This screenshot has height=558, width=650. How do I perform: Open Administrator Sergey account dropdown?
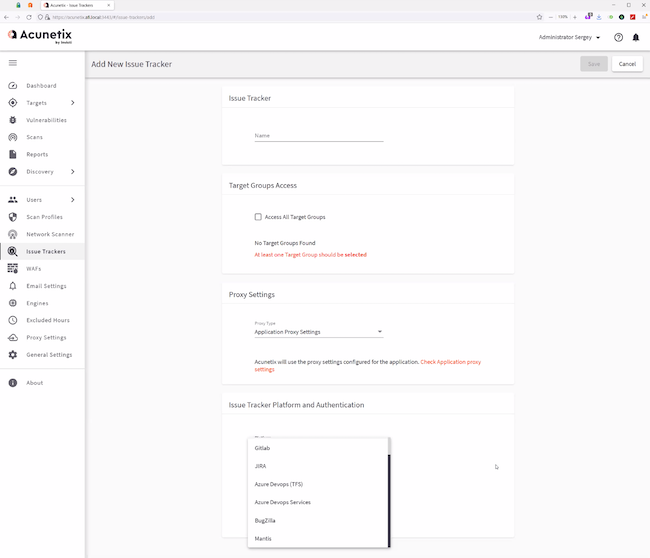point(569,38)
